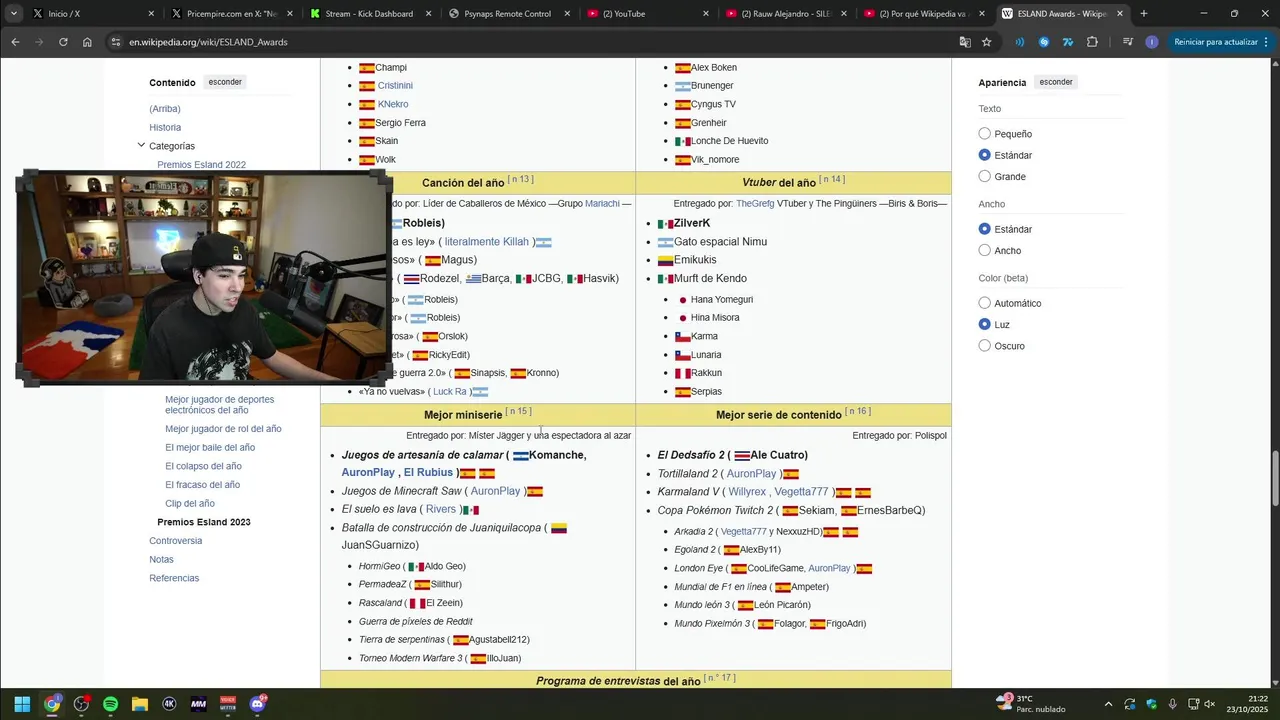Open the Cristinini article link
The height and width of the screenshot is (720, 1280).
[x=395, y=86]
